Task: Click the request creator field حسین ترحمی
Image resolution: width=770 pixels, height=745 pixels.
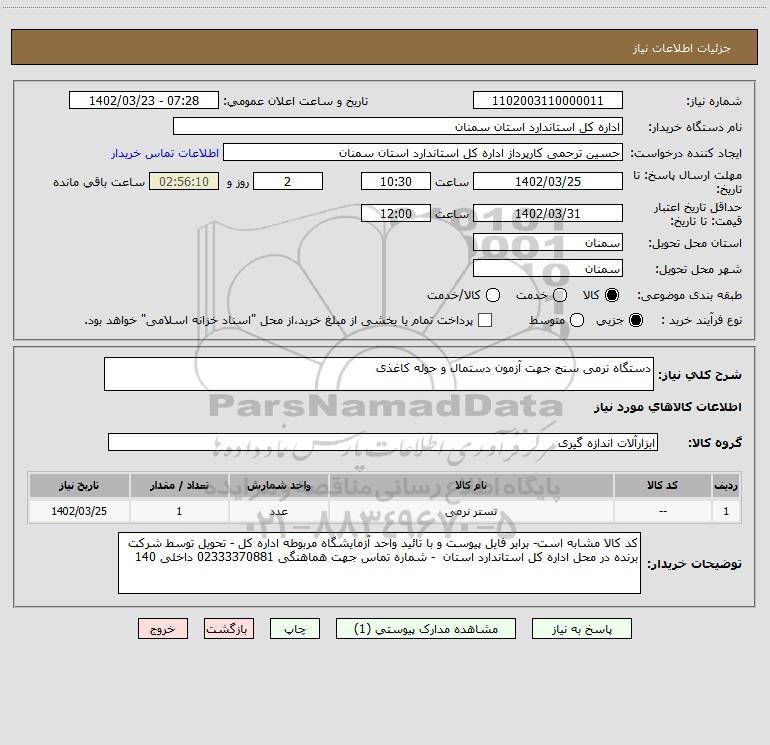Action: 423,152
